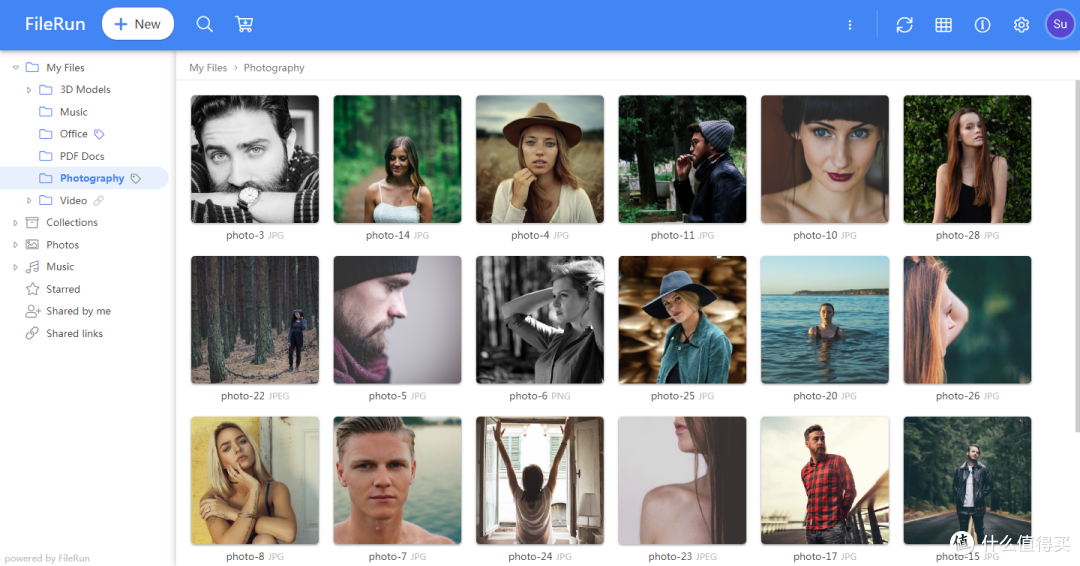Click the refresh icon in header
The width and height of the screenshot is (1080, 566).
point(904,25)
